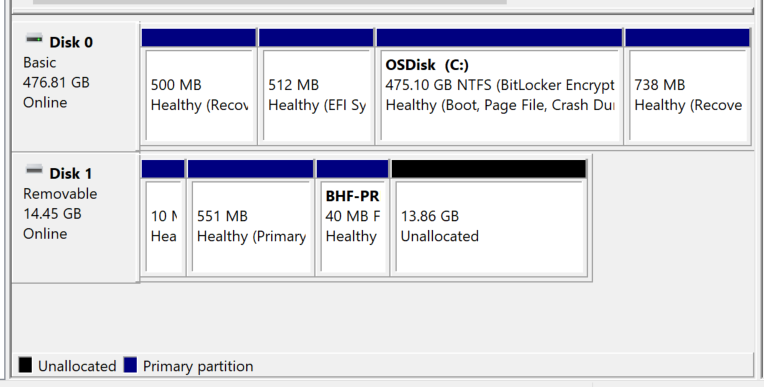The height and width of the screenshot is (387, 764).
Task: Click the black header bar above Unallocated
Action: click(x=489, y=169)
